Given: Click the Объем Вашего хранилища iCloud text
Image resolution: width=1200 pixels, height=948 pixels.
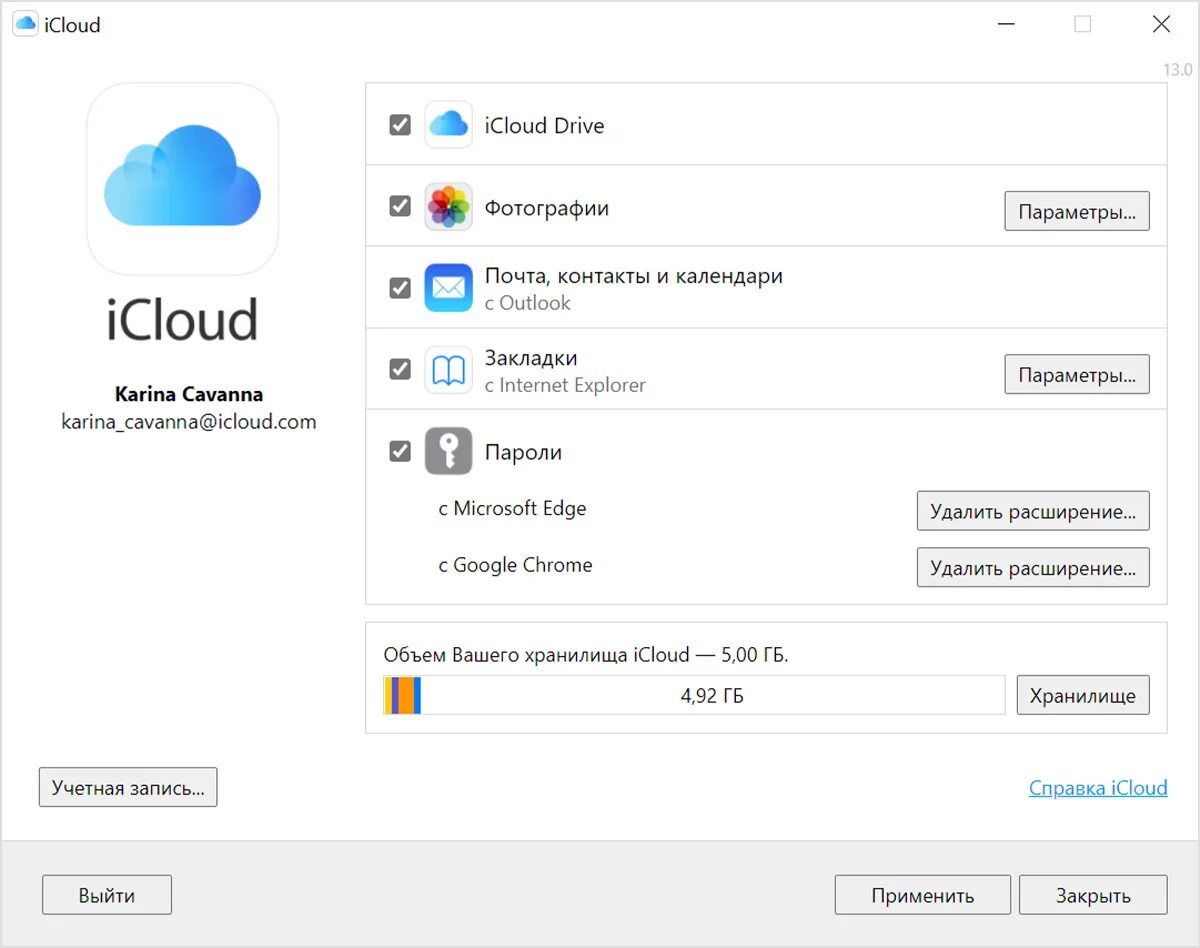Looking at the screenshot, I should point(586,655).
